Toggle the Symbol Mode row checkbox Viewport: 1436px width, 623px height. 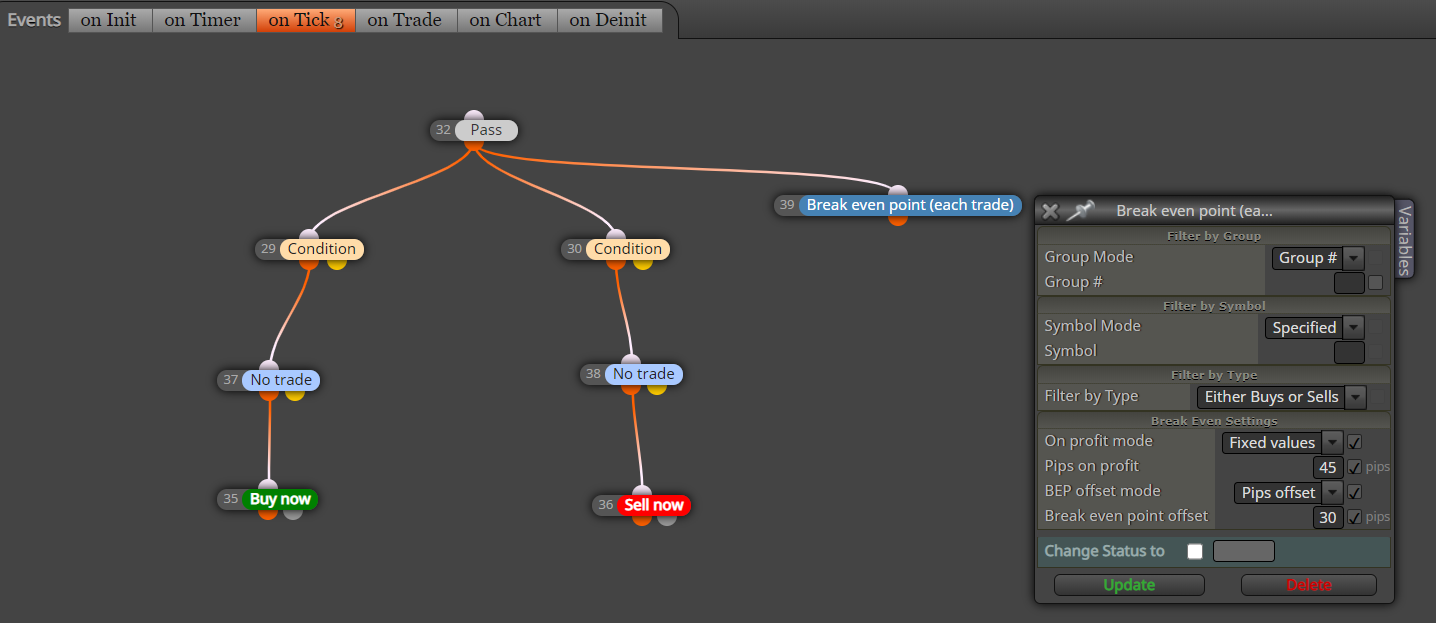coord(1375,327)
